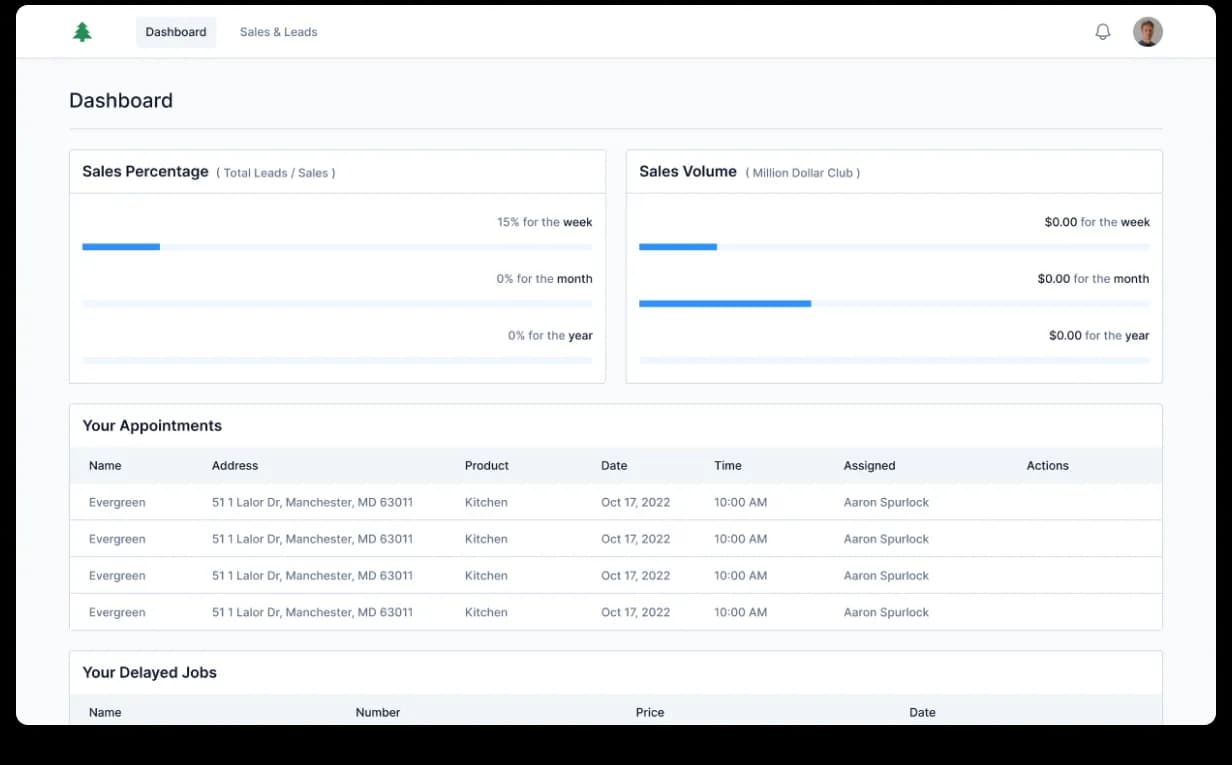Click the "( Million Dollar Club )" subtitle
This screenshot has width=1232, height=765.
point(803,173)
